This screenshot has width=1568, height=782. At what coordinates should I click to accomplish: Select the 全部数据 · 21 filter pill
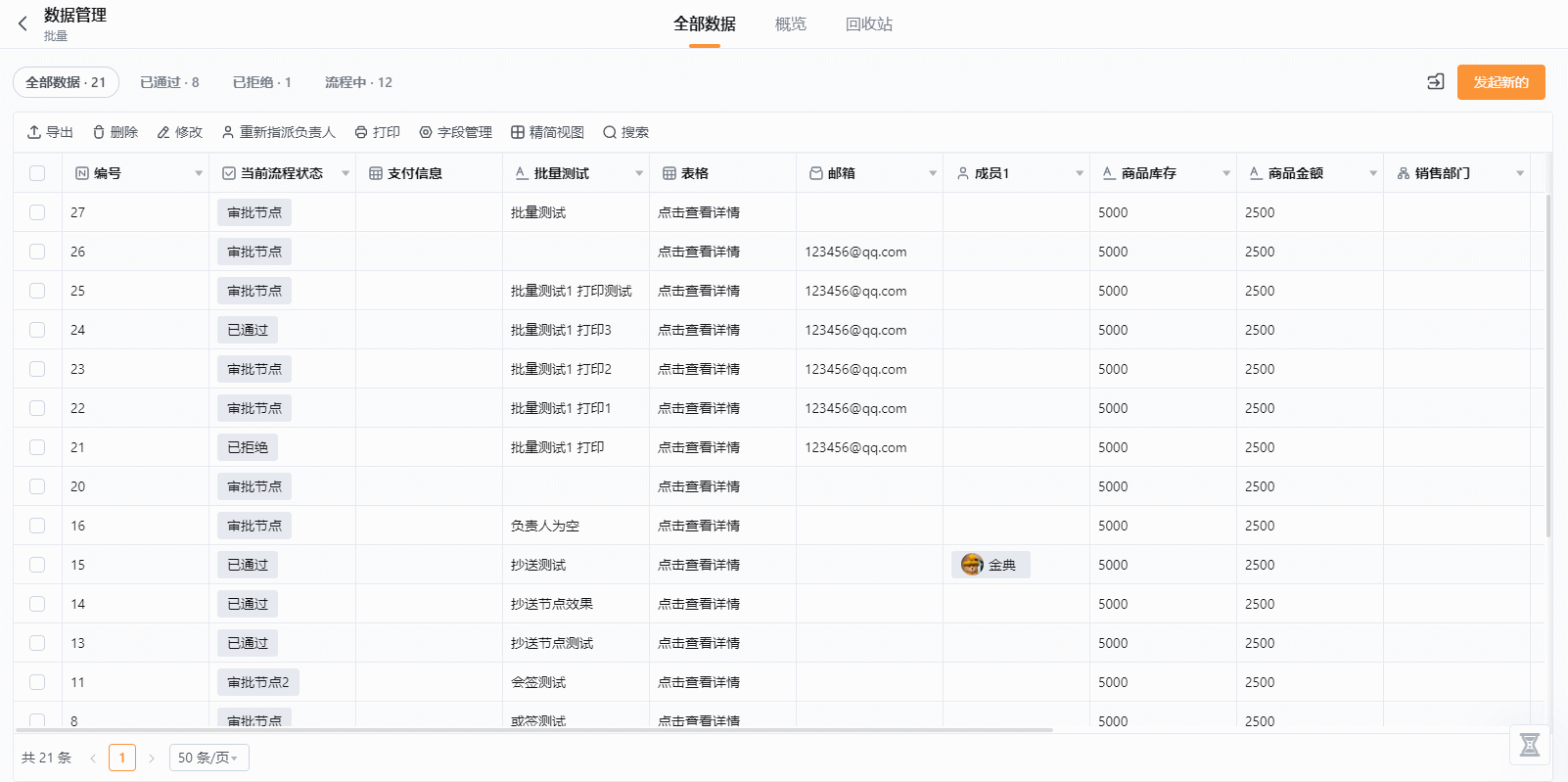tap(66, 82)
